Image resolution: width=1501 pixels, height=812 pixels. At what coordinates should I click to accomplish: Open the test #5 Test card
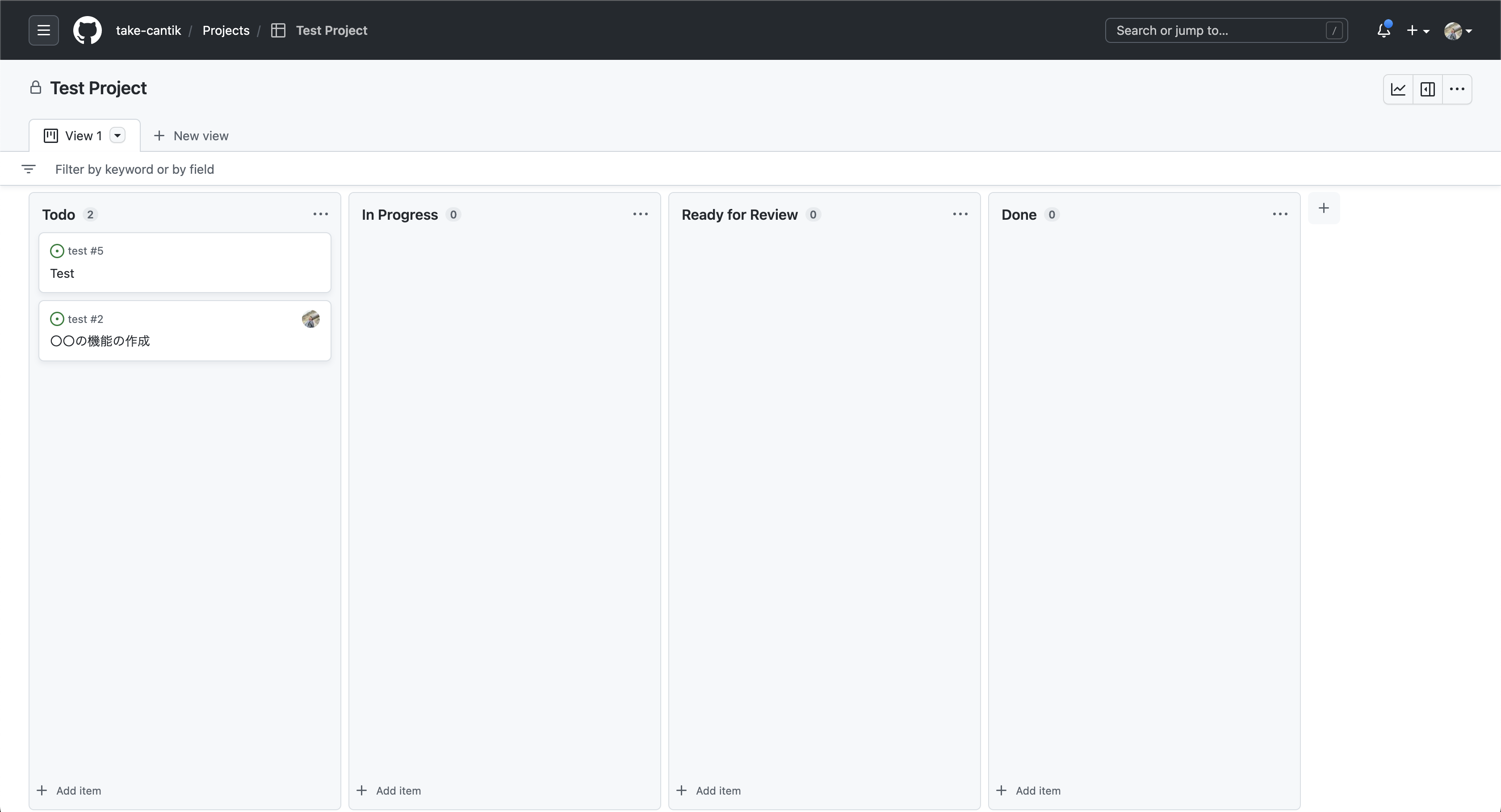coord(63,273)
